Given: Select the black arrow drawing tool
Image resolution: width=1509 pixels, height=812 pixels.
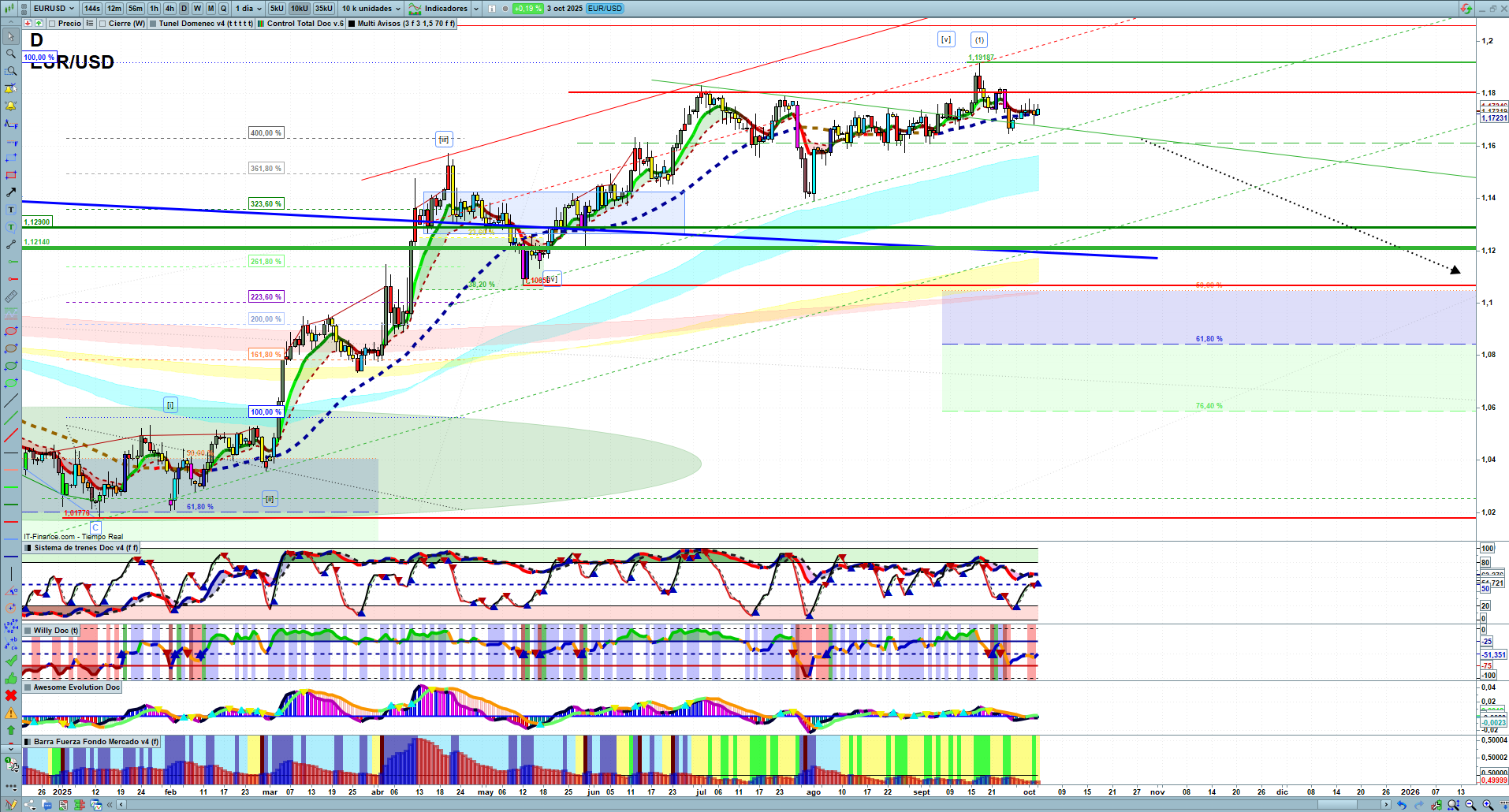Looking at the screenshot, I should point(11,192).
